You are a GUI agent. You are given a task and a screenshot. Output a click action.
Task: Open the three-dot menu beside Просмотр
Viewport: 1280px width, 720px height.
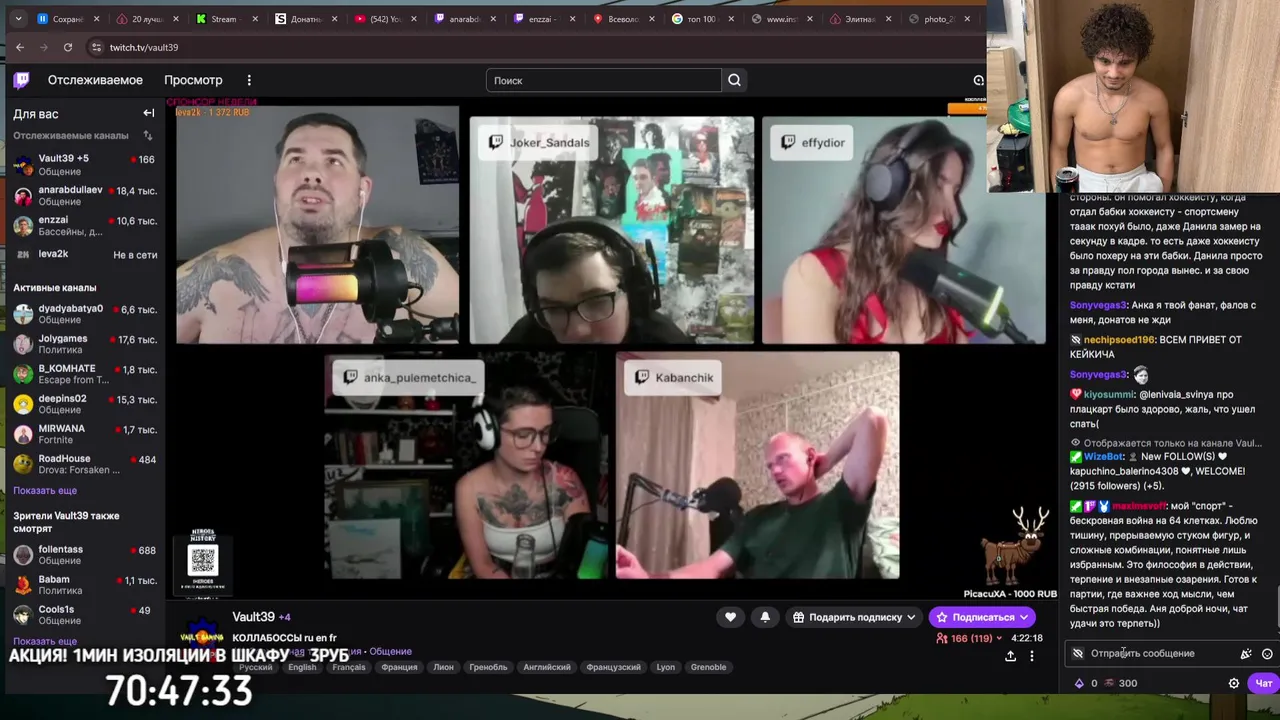(x=249, y=80)
